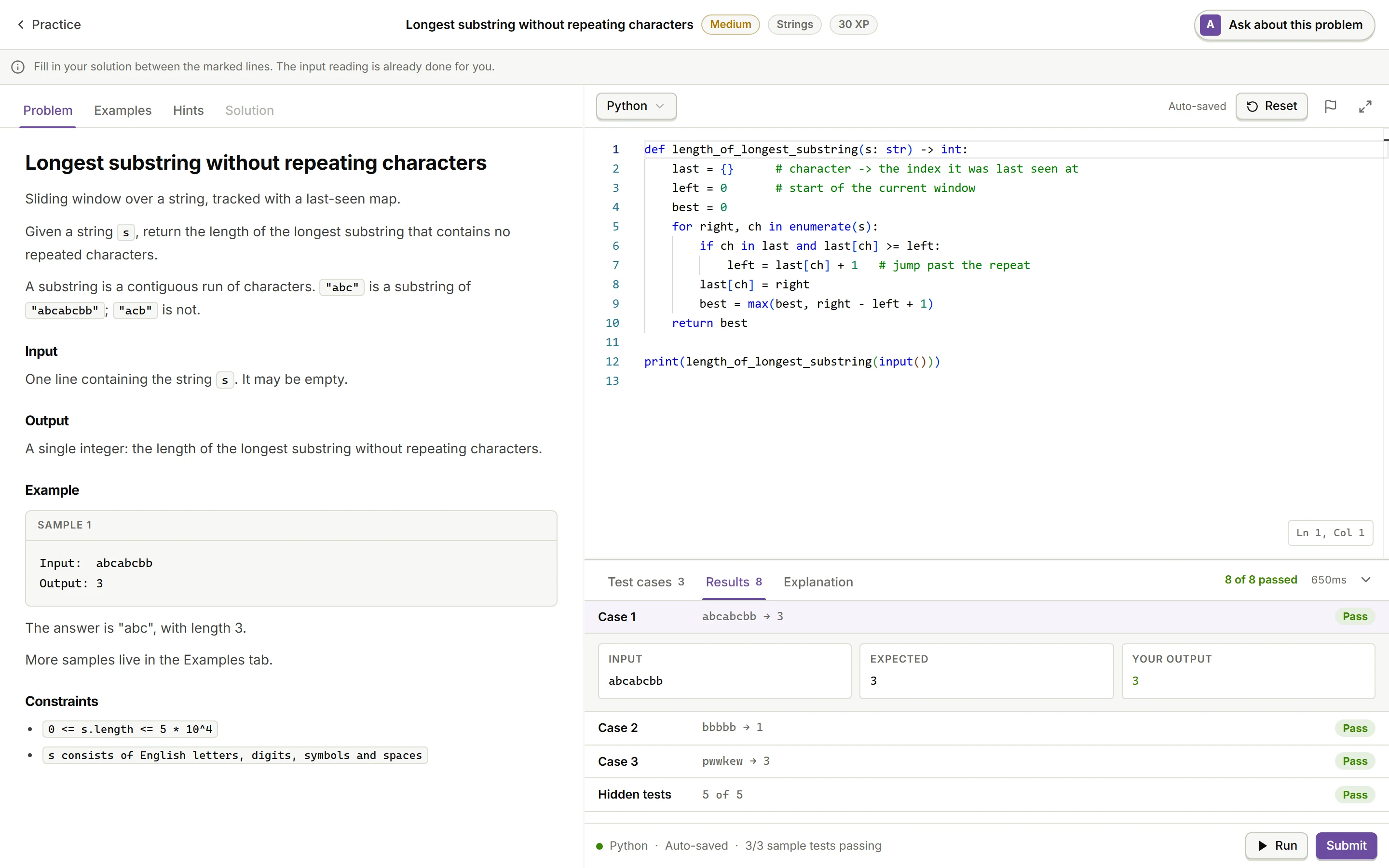1389x868 pixels.
Task: Expand the Hidden tests row
Action: point(986,795)
